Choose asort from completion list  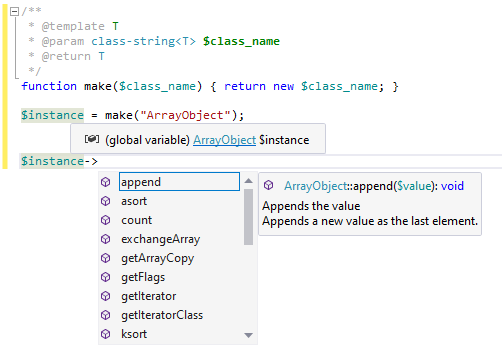134,201
